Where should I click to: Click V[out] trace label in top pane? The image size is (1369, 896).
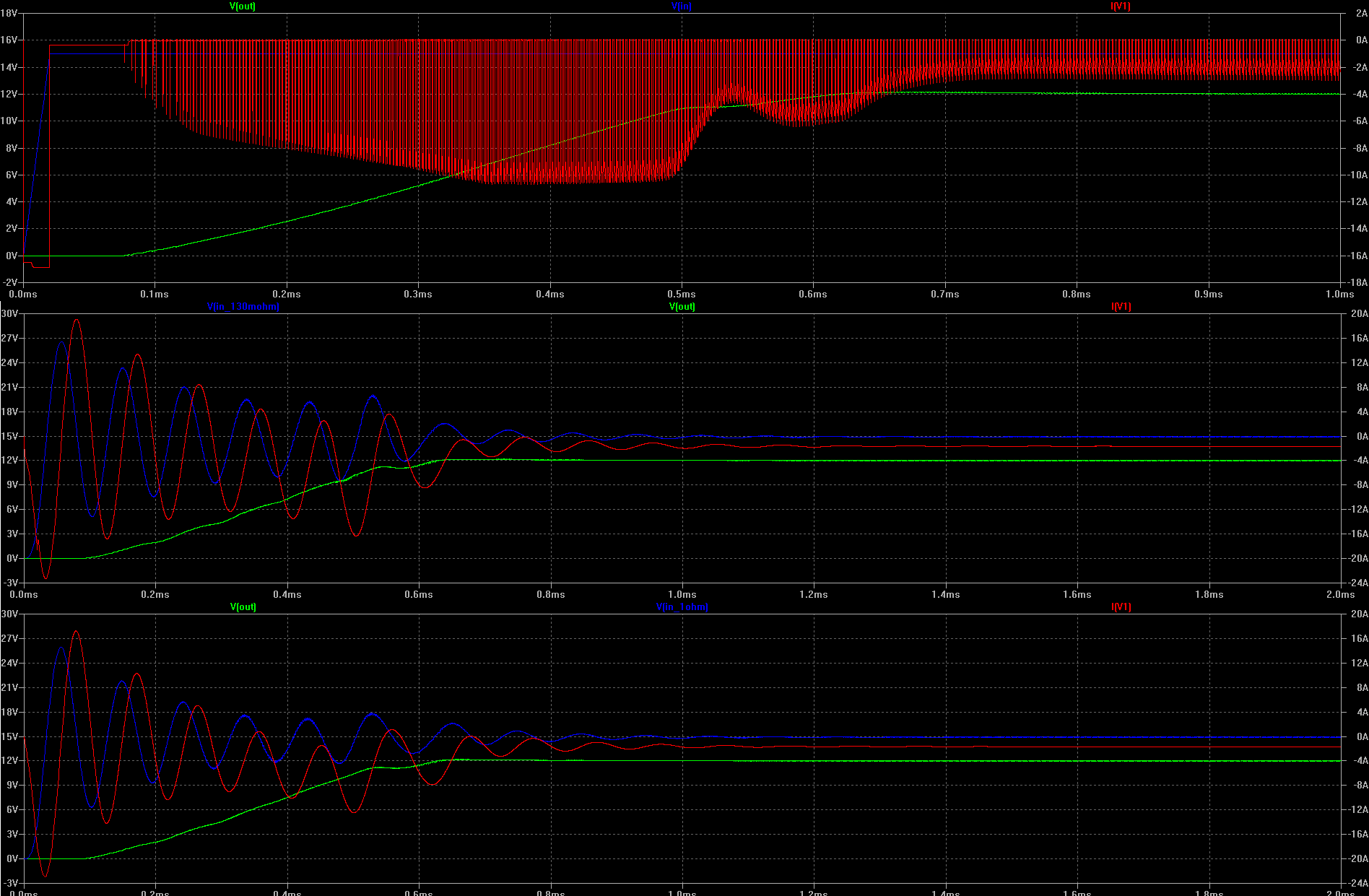point(242,6)
